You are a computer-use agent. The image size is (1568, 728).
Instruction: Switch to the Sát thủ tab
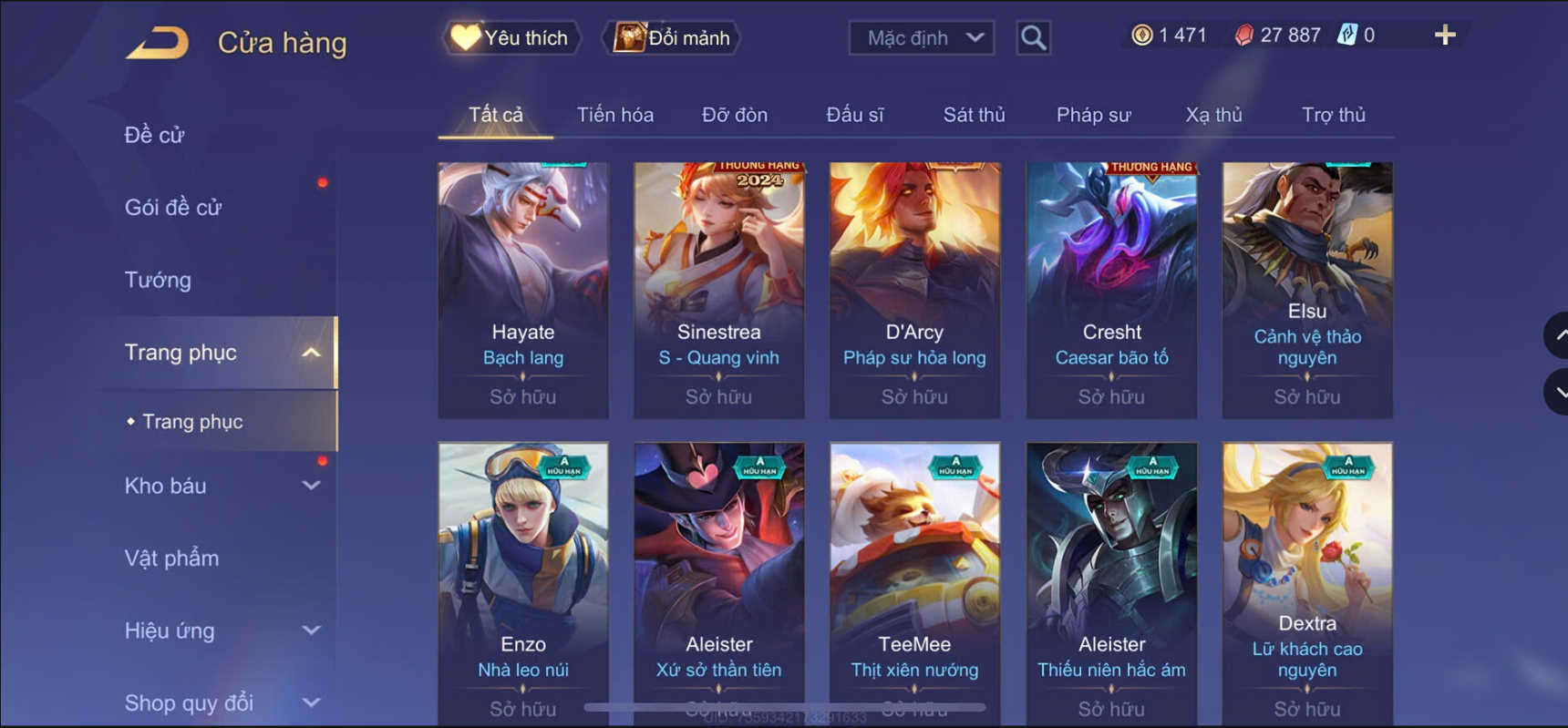pos(974,115)
